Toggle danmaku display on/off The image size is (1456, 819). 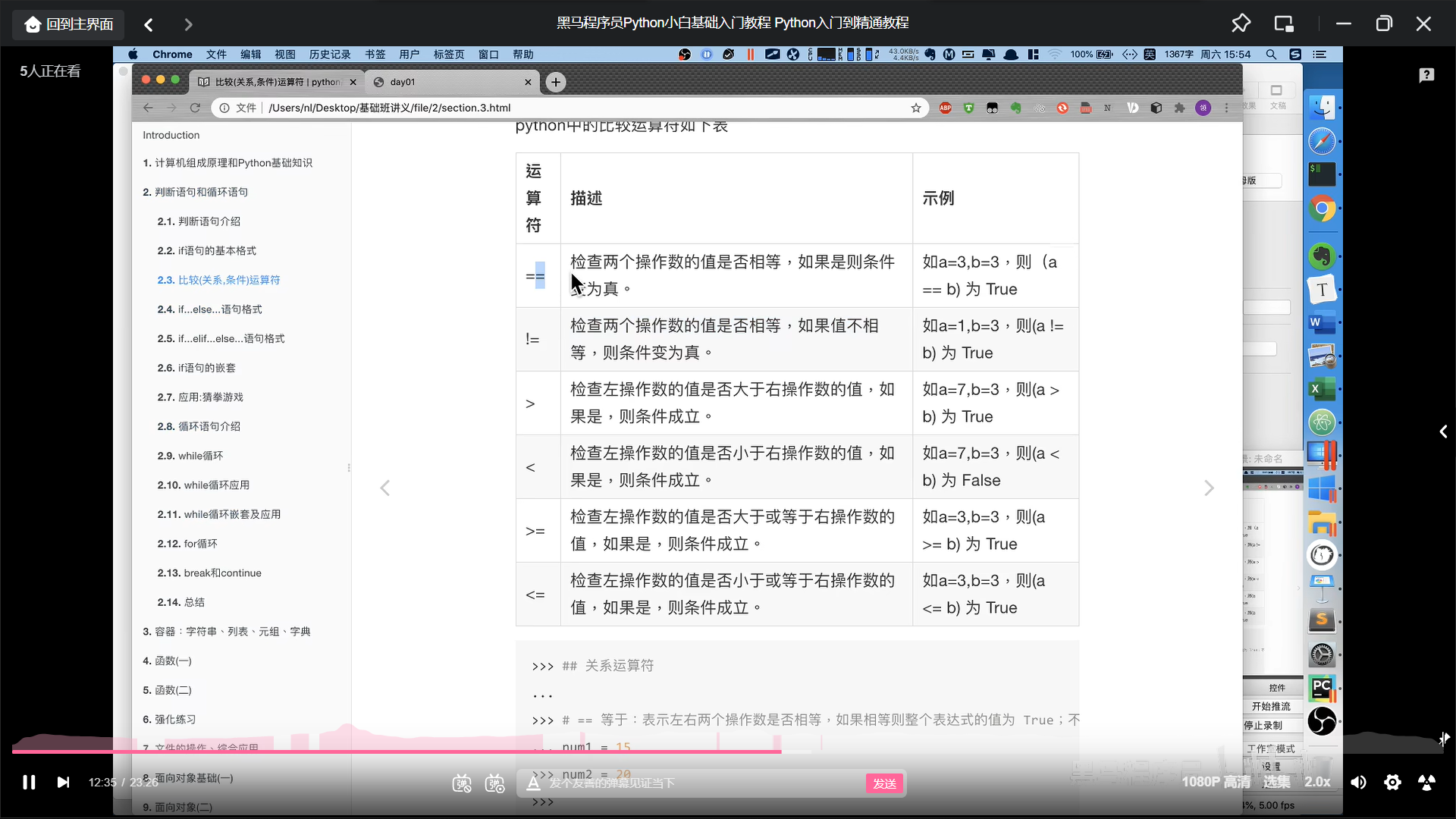tap(461, 783)
